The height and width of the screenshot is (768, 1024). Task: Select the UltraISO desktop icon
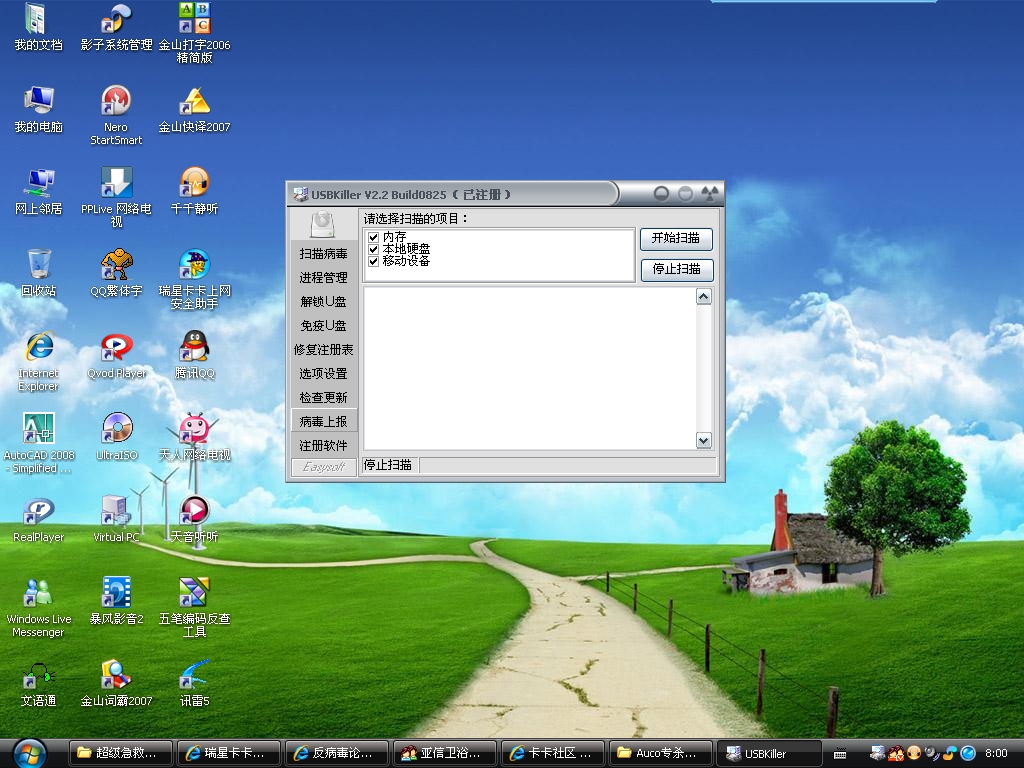pyautogui.click(x=117, y=430)
